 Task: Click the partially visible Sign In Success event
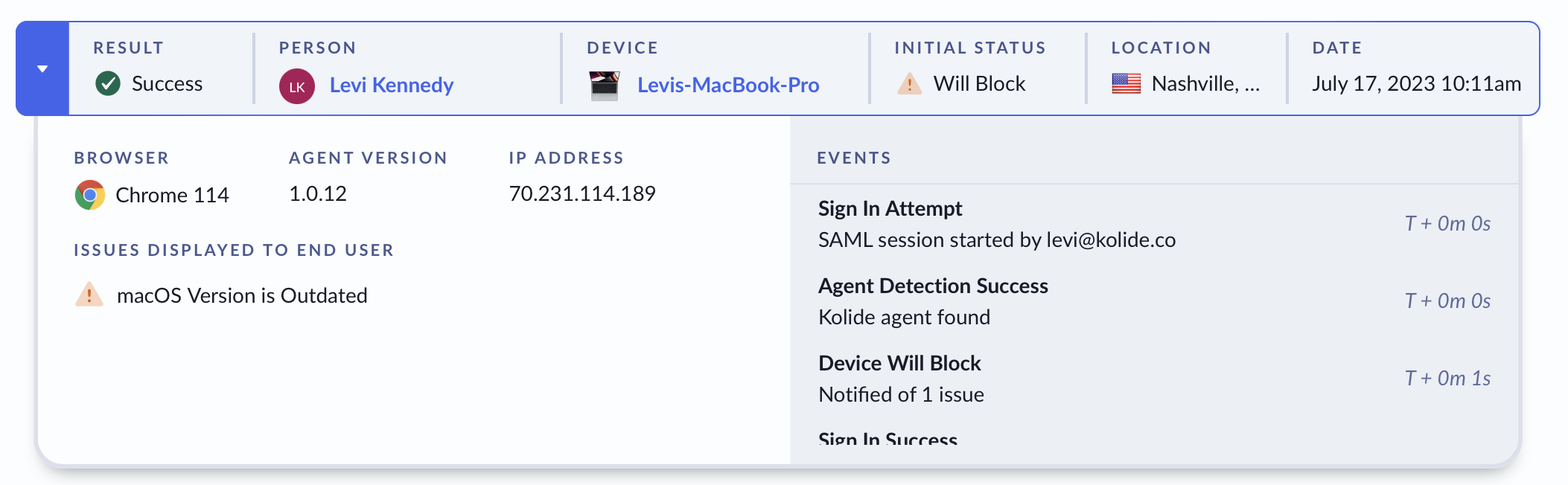pyautogui.click(x=887, y=438)
